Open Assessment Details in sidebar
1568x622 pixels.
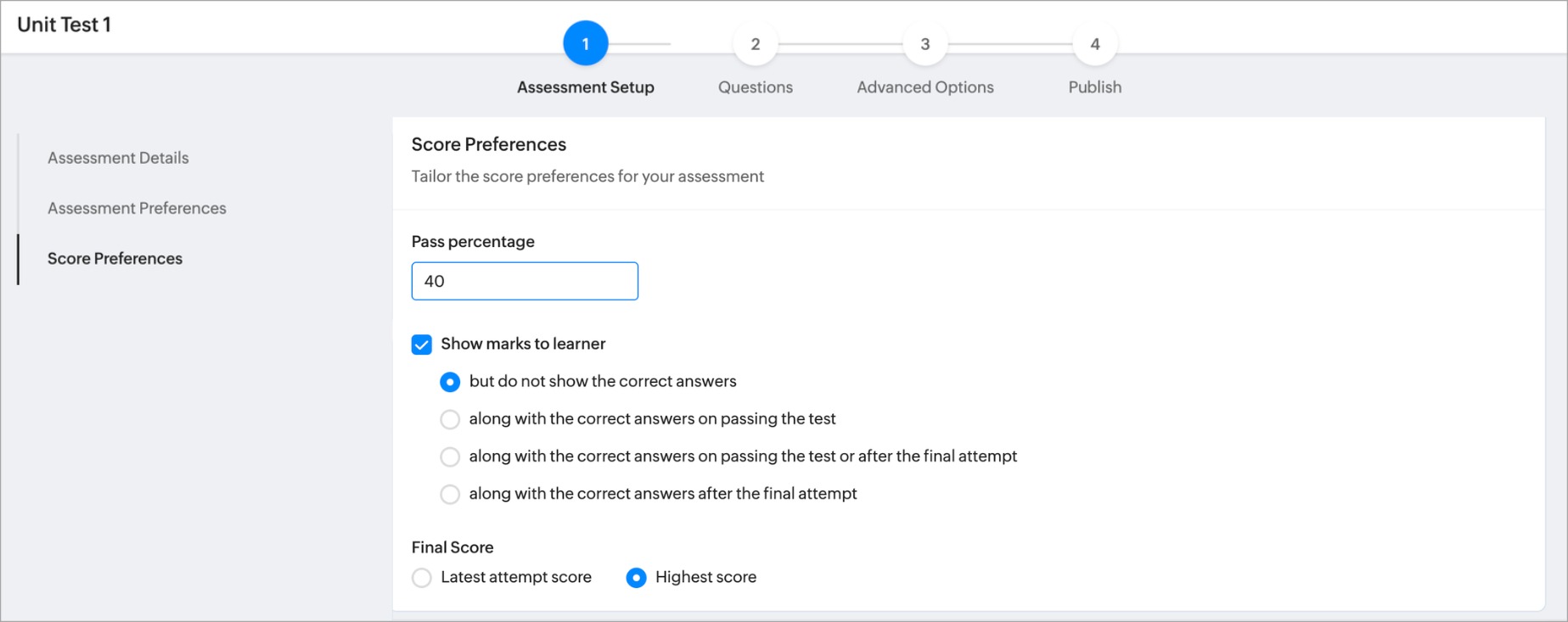tap(118, 158)
